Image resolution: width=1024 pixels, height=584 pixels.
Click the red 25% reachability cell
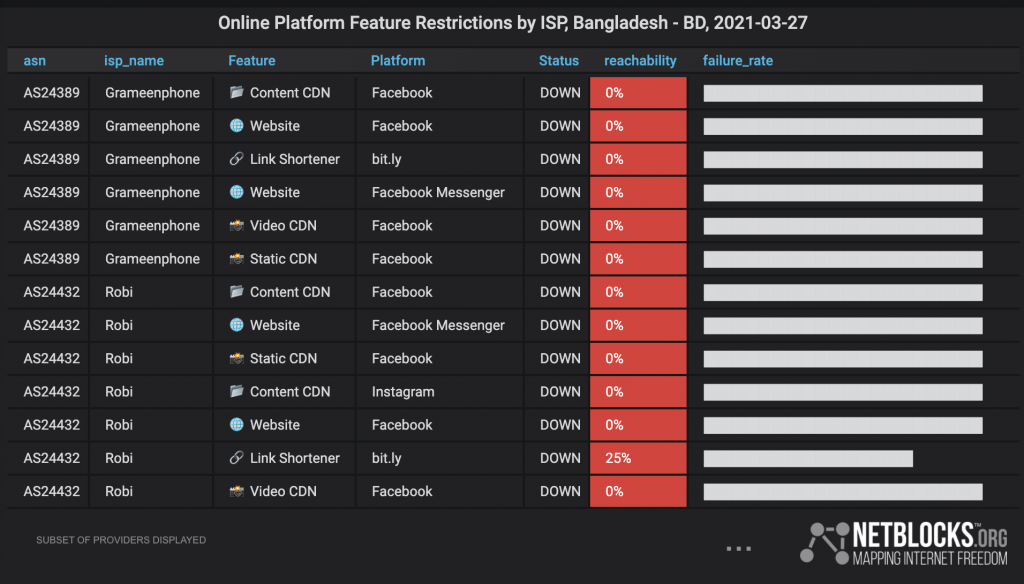pos(638,458)
